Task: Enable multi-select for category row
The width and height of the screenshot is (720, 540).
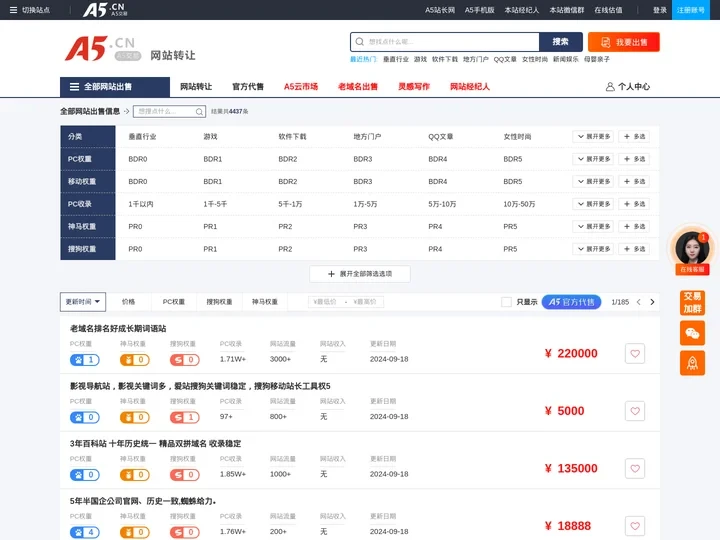Action: coord(634,137)
